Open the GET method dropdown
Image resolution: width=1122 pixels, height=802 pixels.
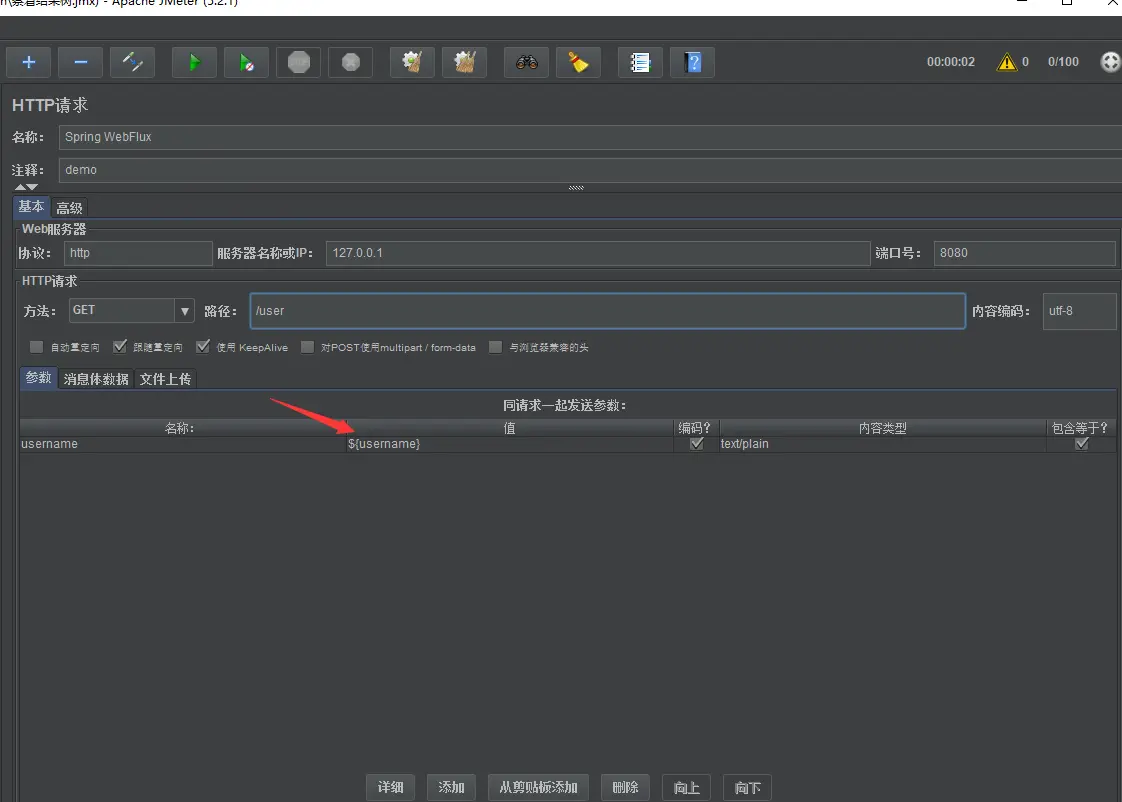coord(184,311)
